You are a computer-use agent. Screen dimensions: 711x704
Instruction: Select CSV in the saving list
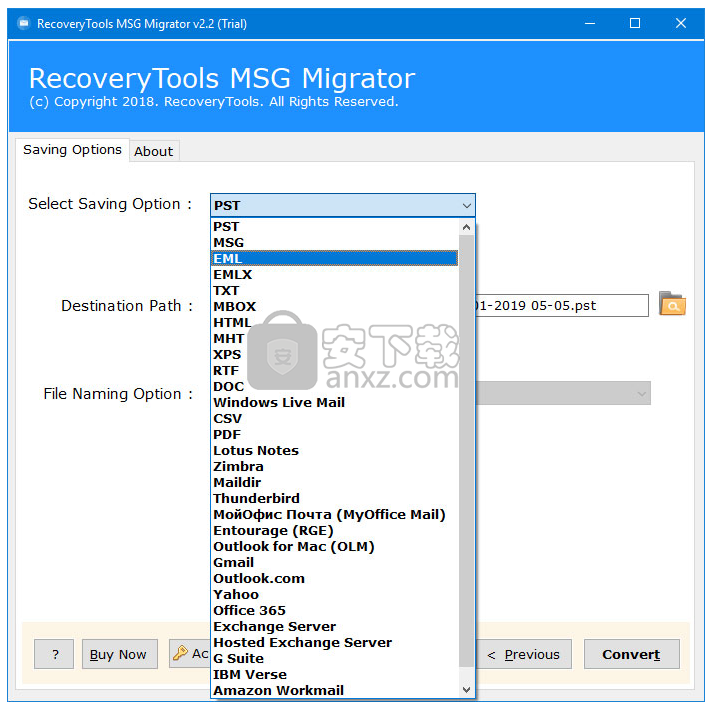coord(335,418)
